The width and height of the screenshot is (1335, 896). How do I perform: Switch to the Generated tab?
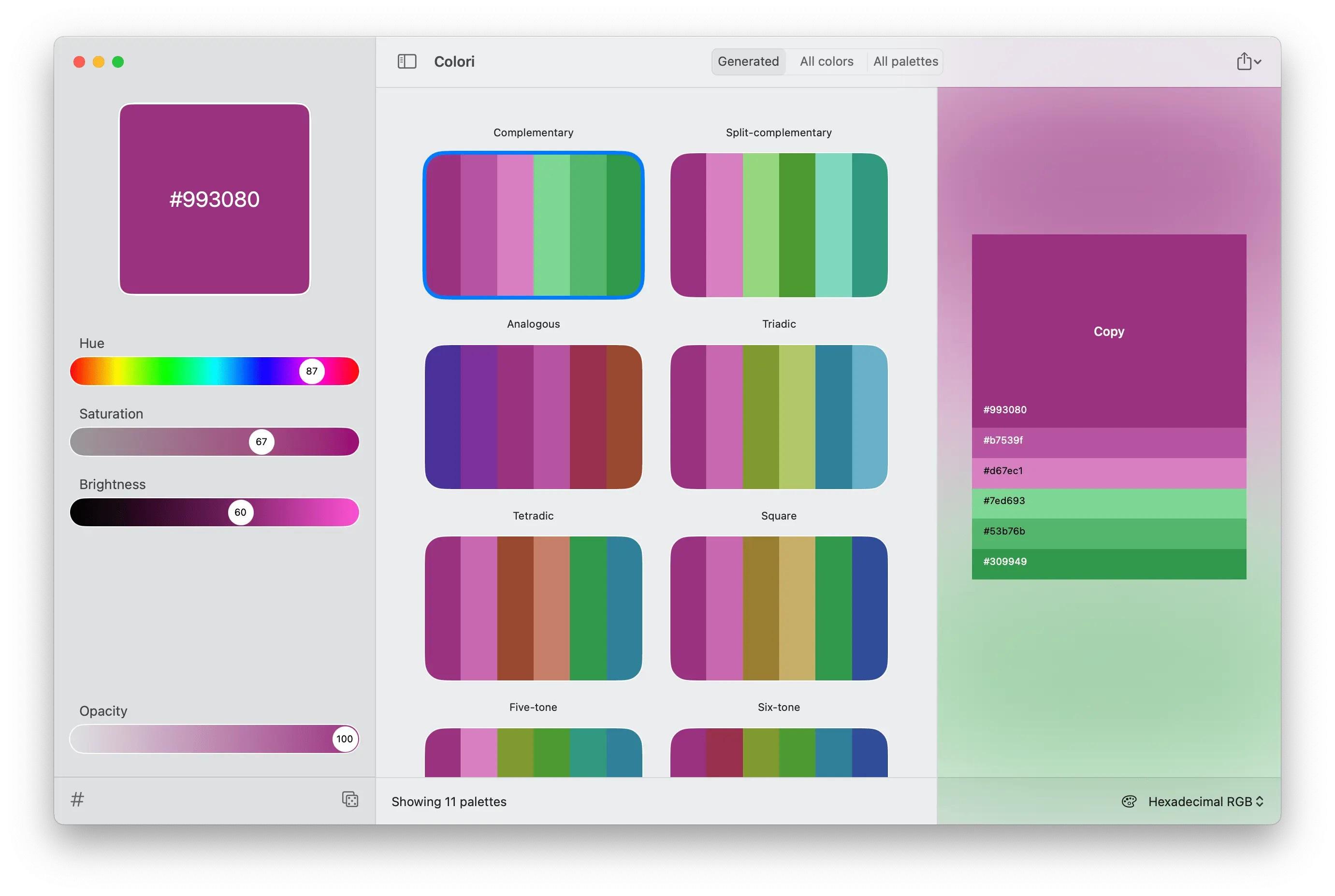point(748,61)
